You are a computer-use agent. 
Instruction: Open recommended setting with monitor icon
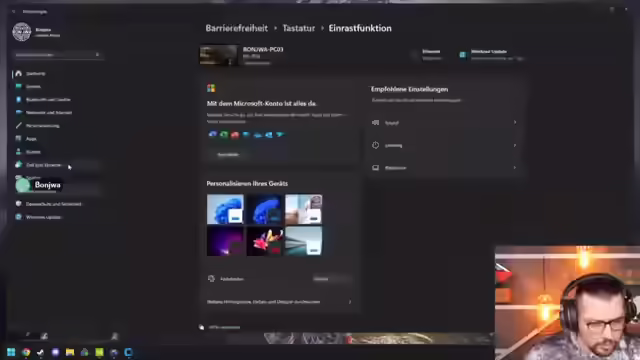pos(444,168)
